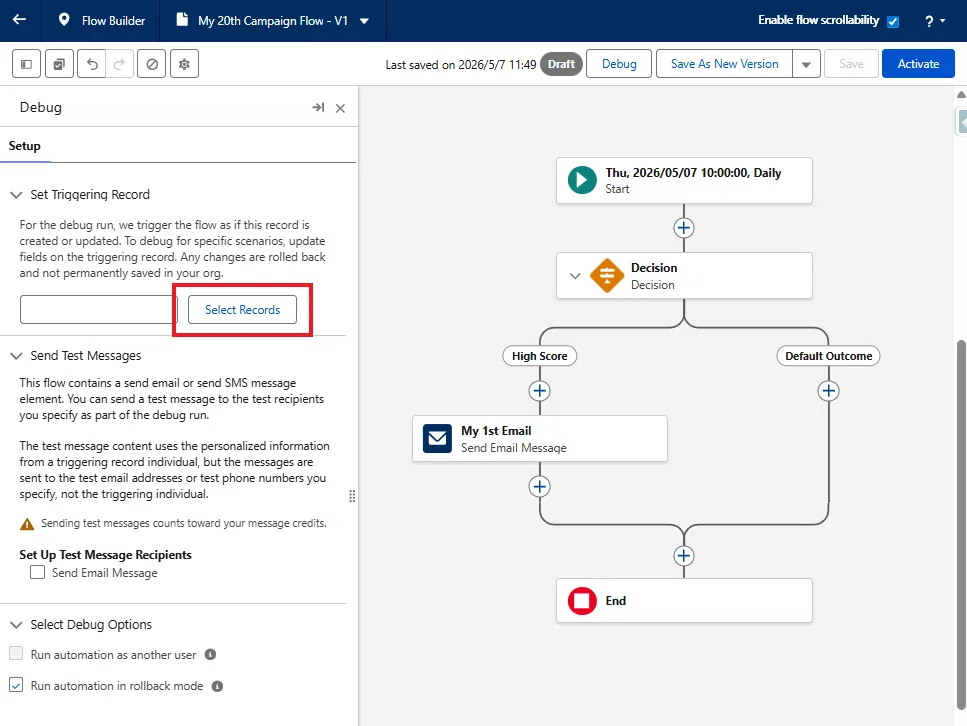Collapse the Set Triggering Record section
This screenshot has height=726, width=967.
pyautogui.click(x=16, y=195)
